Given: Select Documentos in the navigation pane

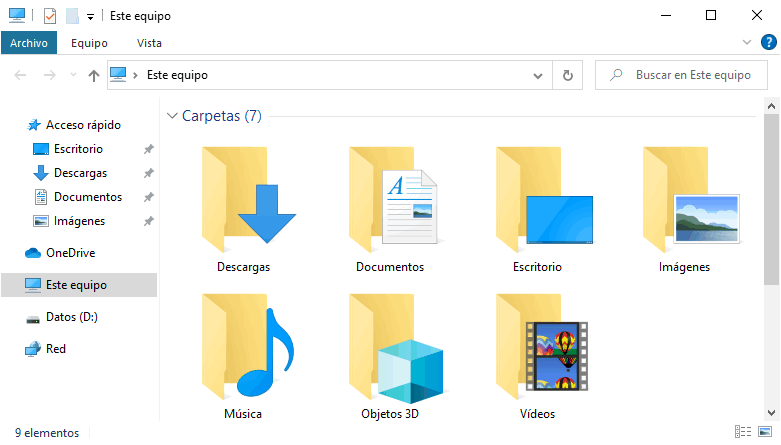Looking at the screenshot, I should click(88, 197).
